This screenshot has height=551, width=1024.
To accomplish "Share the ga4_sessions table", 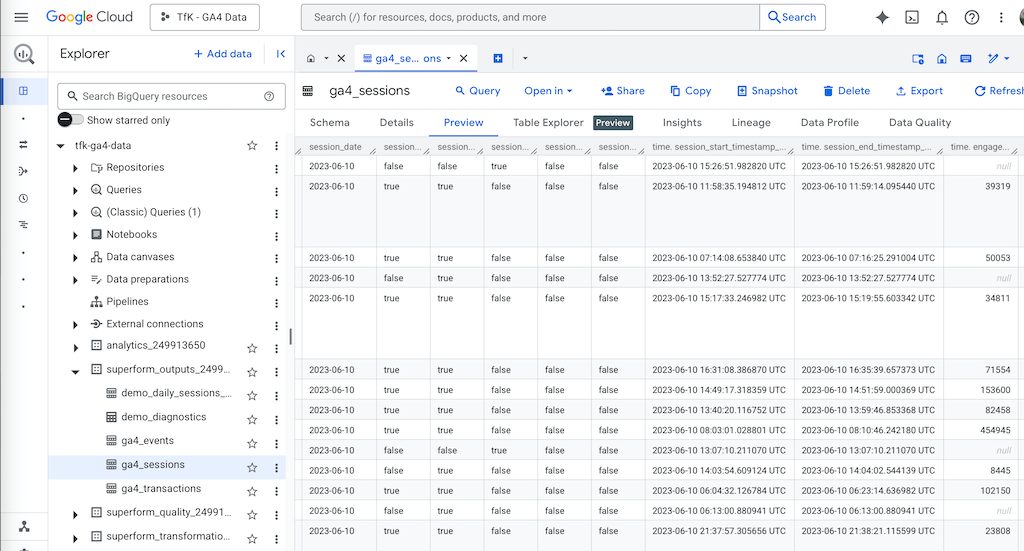I will click(x=622, y=91).
